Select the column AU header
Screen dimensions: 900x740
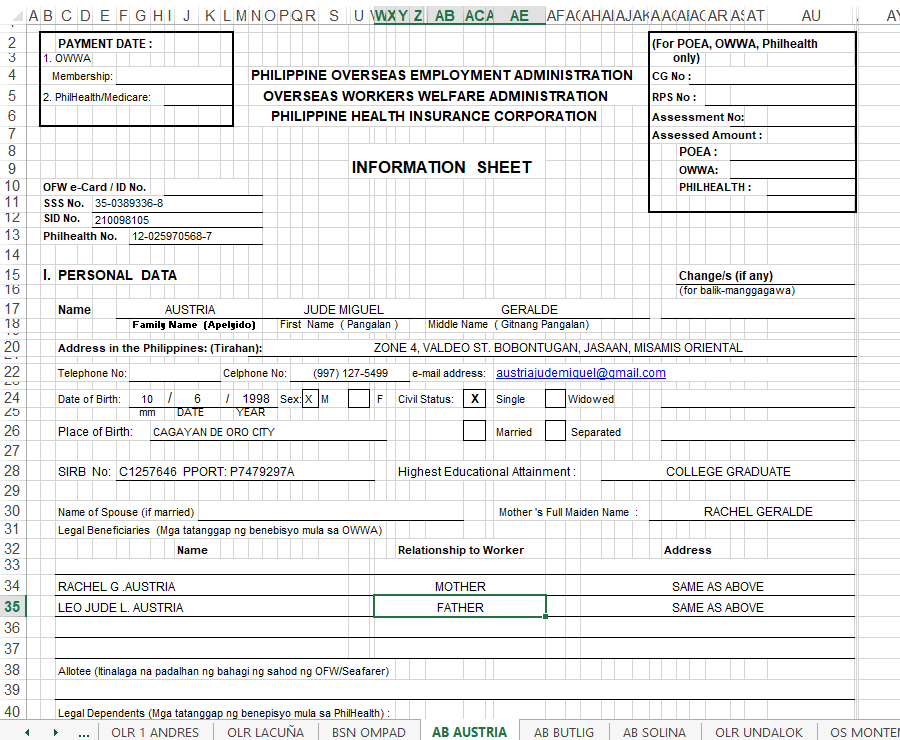(x=810, y=16)
